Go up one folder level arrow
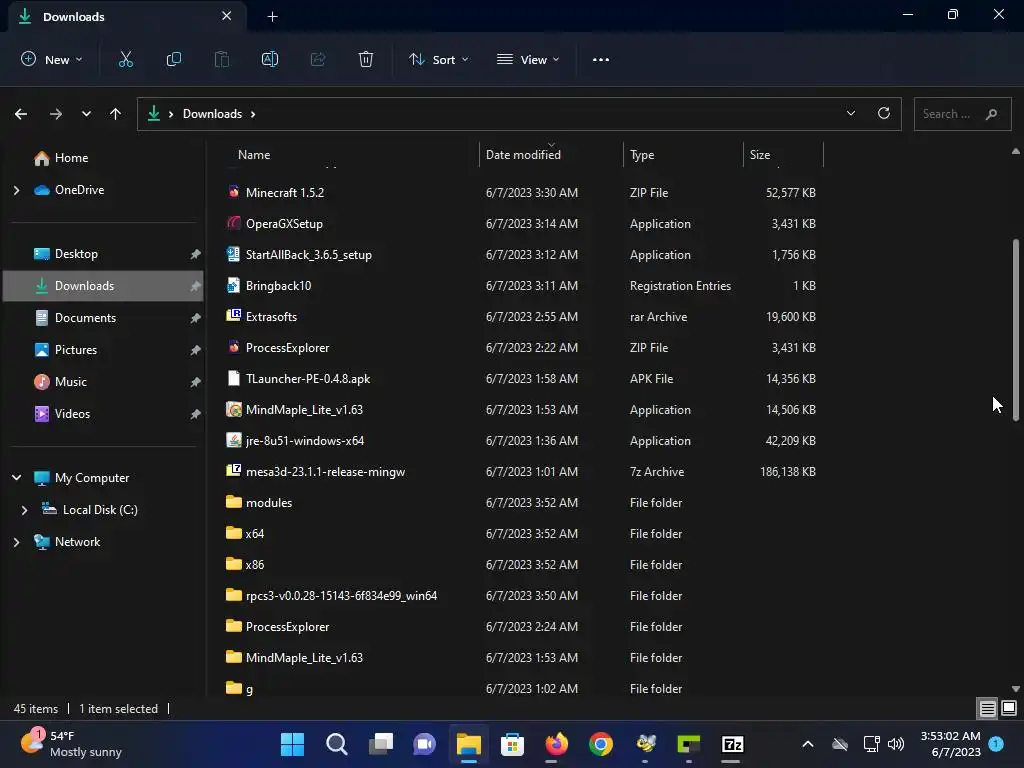This screenshot has height=768, width=1024. (x=116, y=114)
